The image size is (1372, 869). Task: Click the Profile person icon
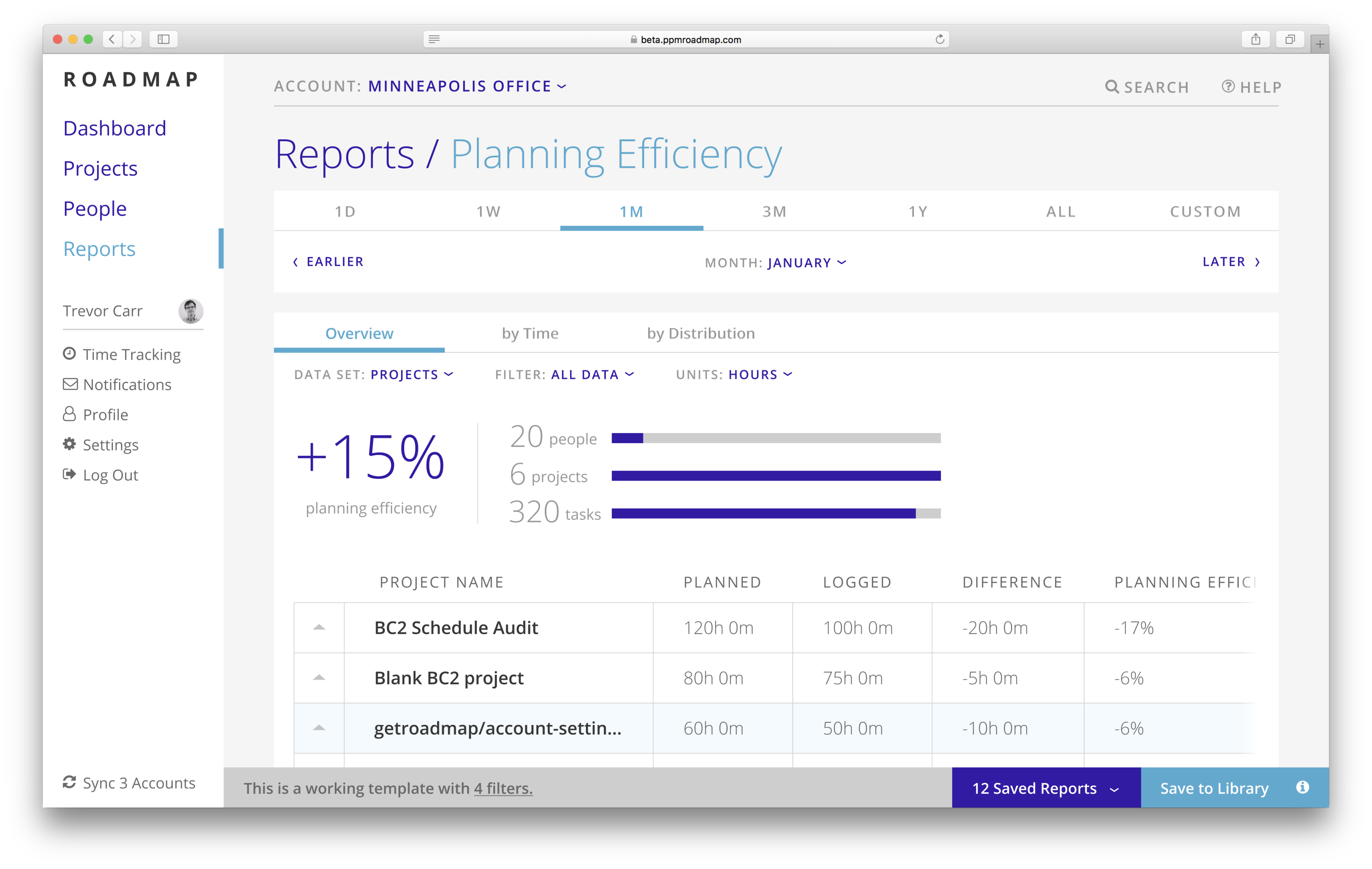[69, 414]
